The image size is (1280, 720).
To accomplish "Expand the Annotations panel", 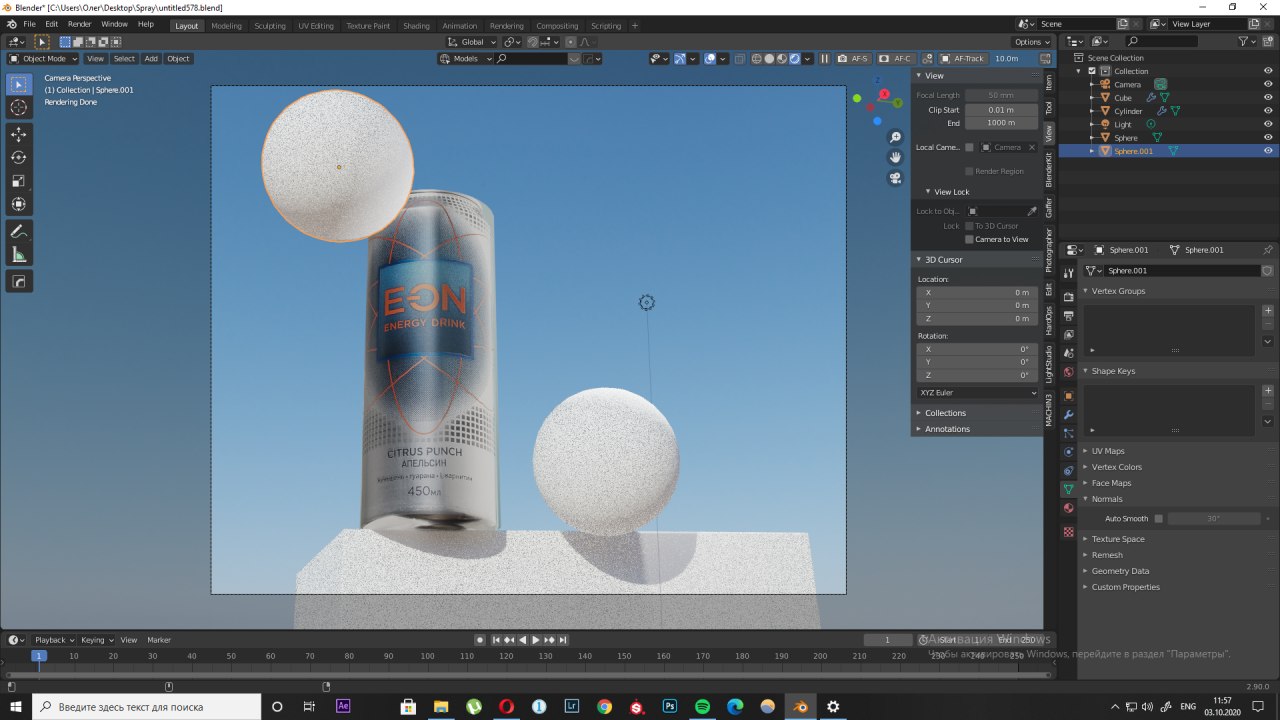I will point(947,429).
